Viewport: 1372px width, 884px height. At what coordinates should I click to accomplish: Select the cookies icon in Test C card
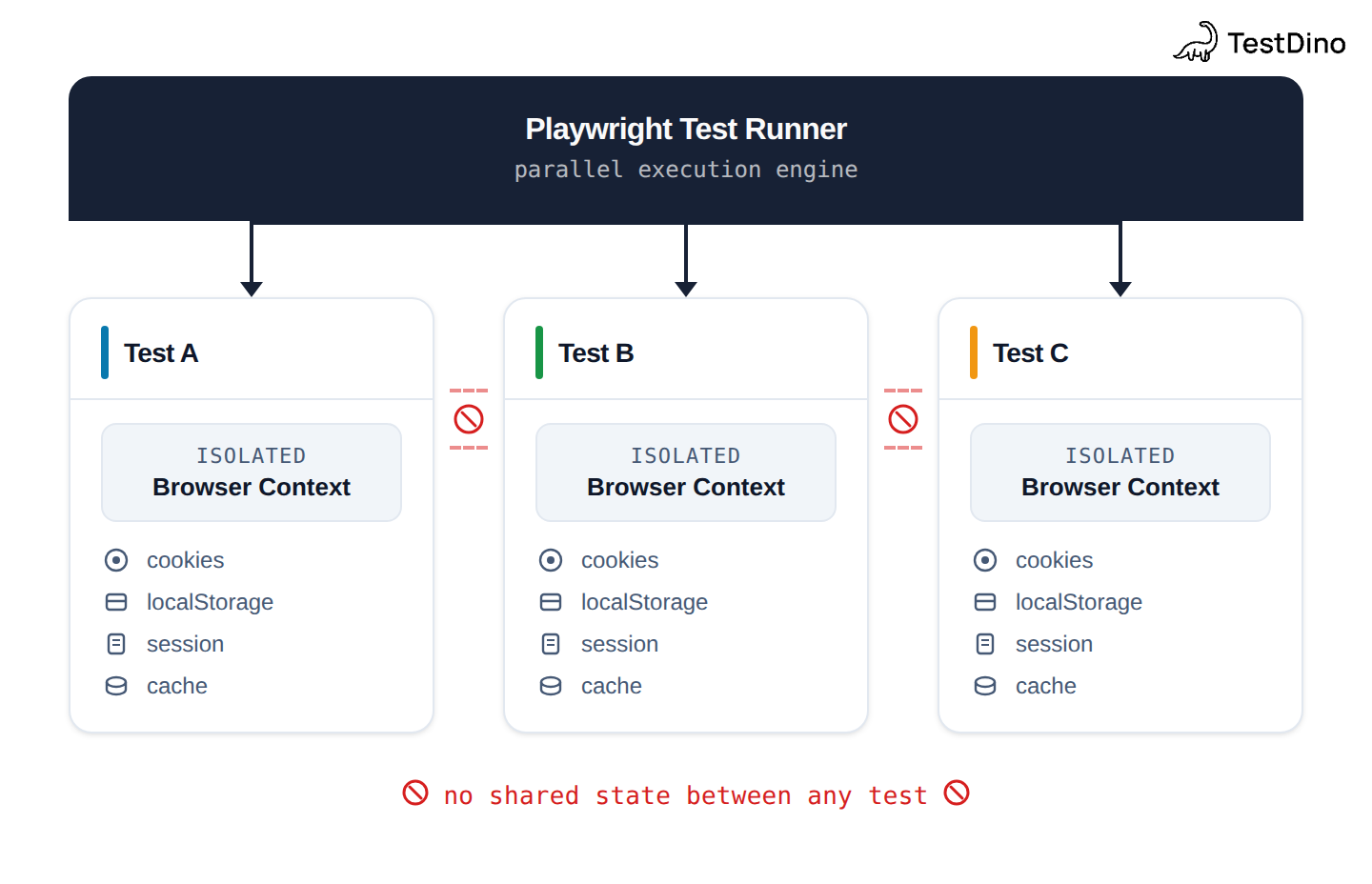click(x=985, y=560)
